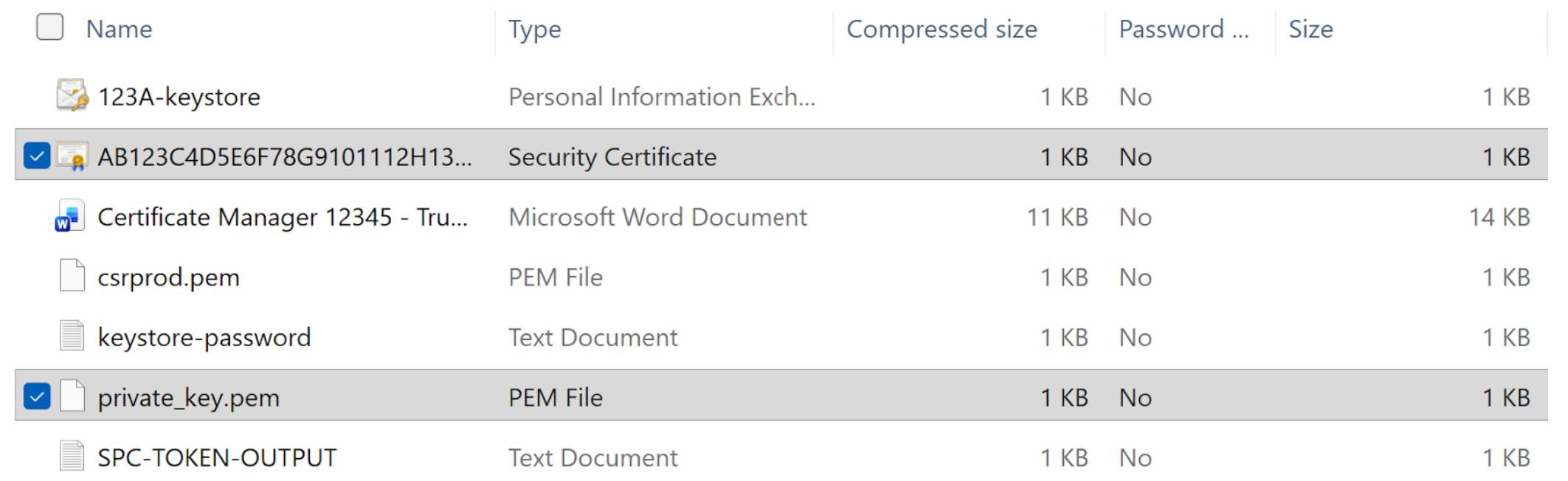
Task: Select the Certificate Manager 12345 document name
Action: click(x=282, y=217)
